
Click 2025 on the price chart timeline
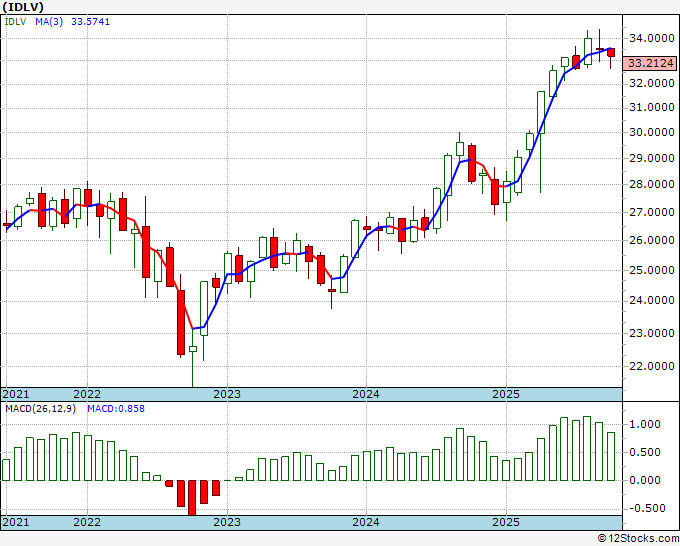click(x=506, y=394)
